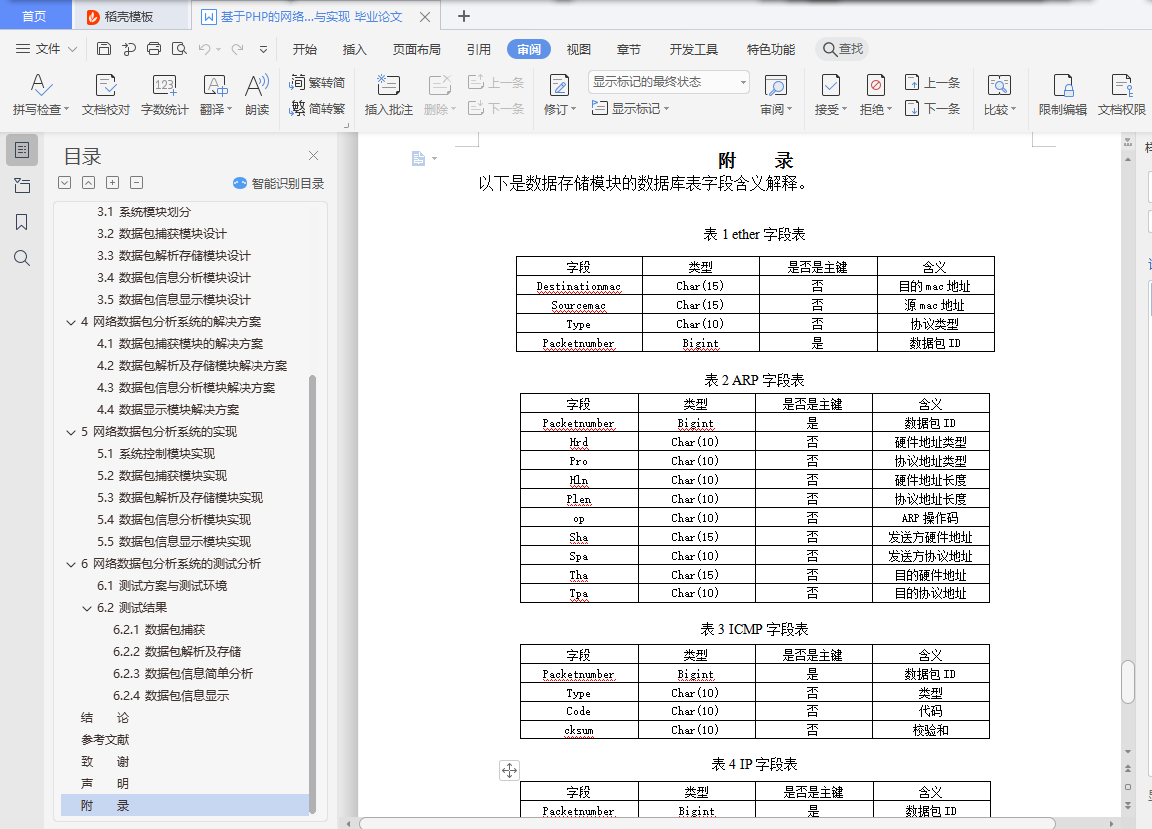Viewport: 1152px width, 829px height.
Task: Insert a comment (插入批注)
Action: point(389,94)
